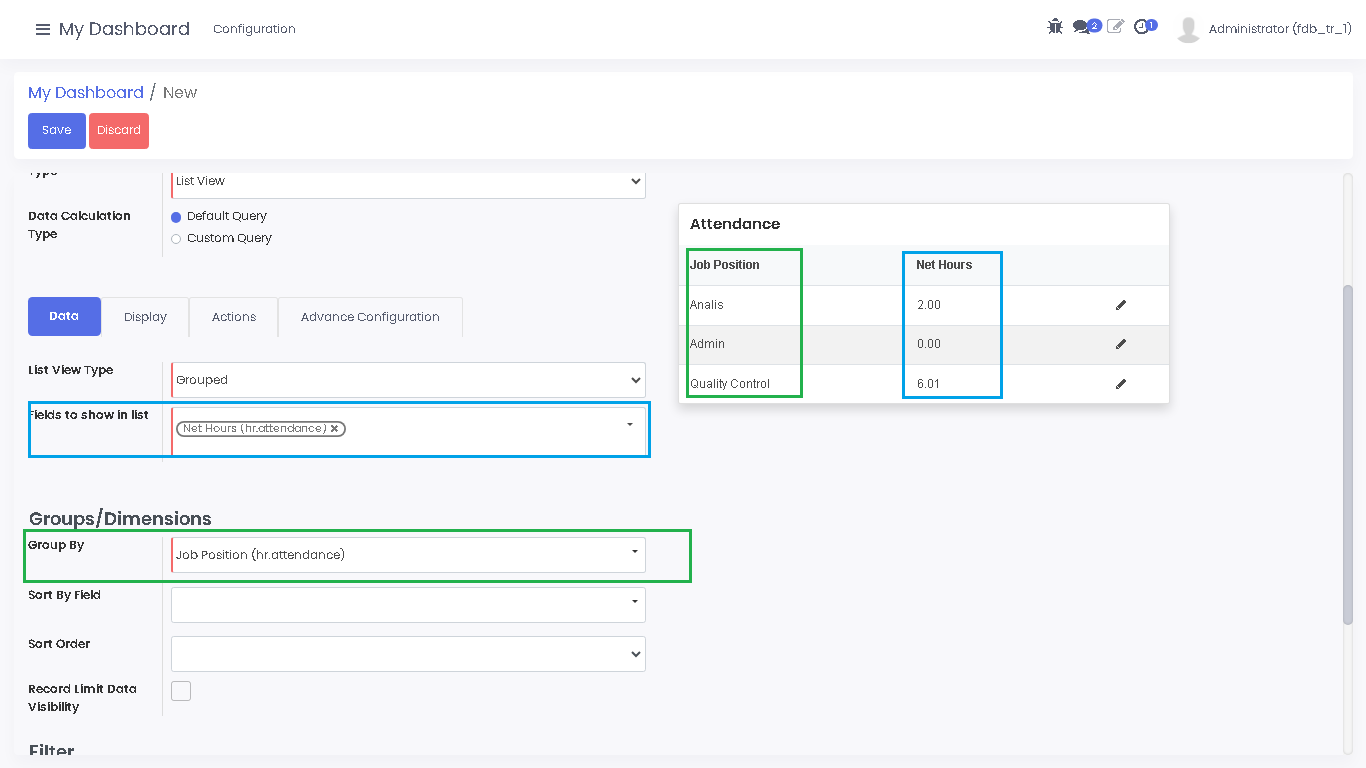This screenshot has width=1366, height=768.
Task: Open the conversations chat icon
Action: click(1082, 27)
